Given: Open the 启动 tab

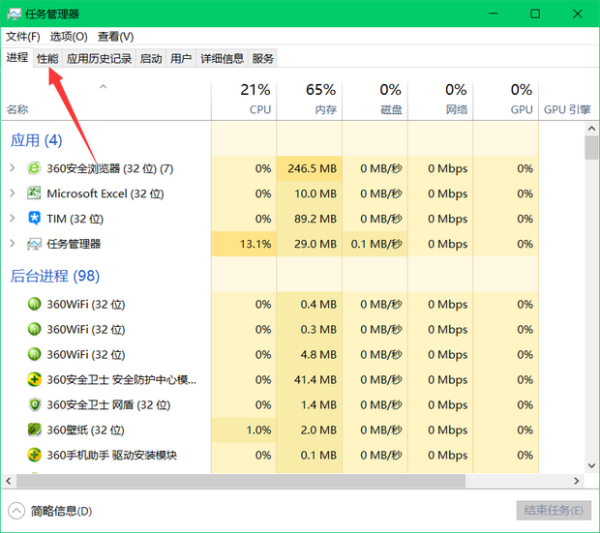Looking at the screenshot, I should pos(151,59).
